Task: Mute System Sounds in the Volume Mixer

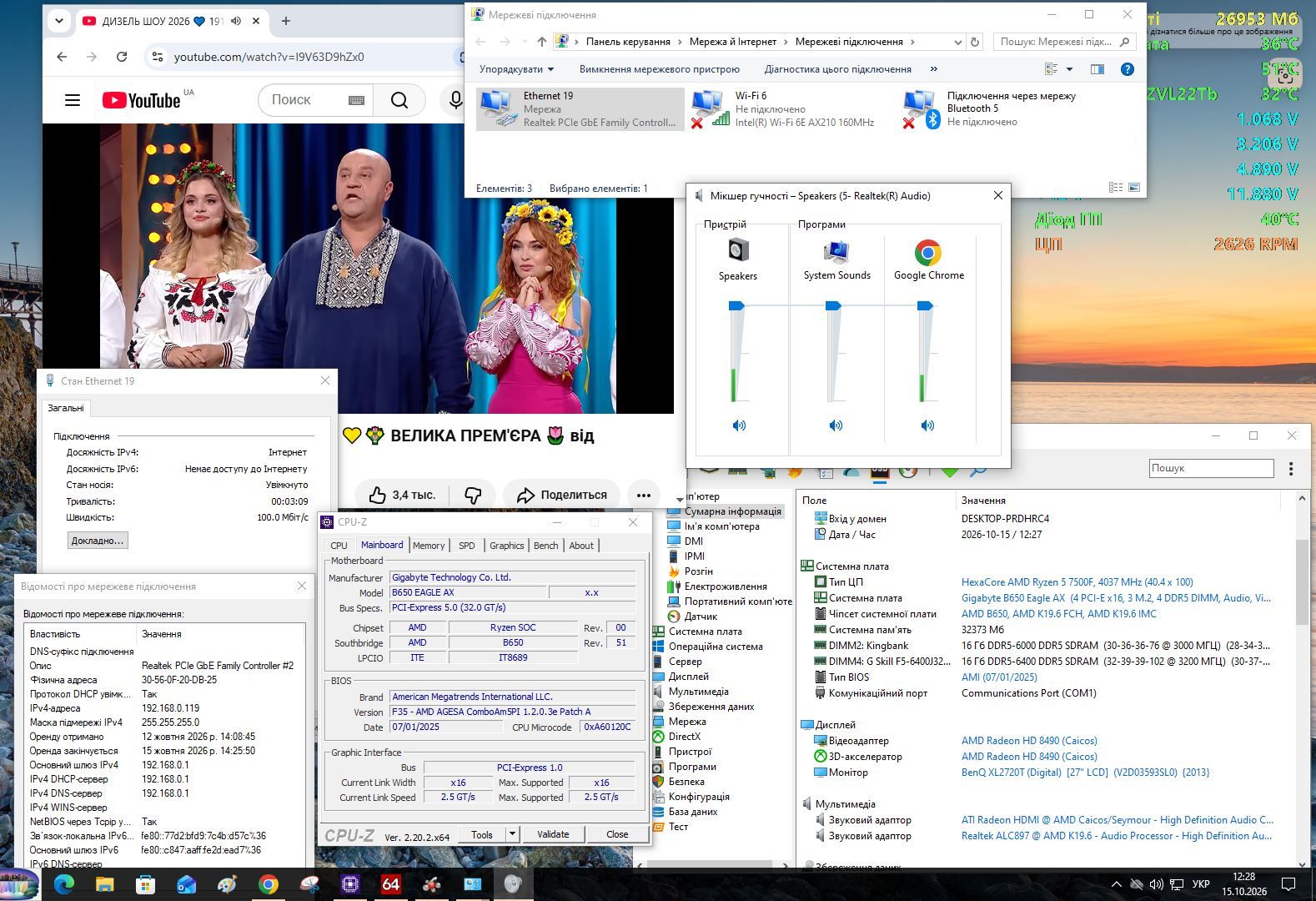Action: coord(836,425)
